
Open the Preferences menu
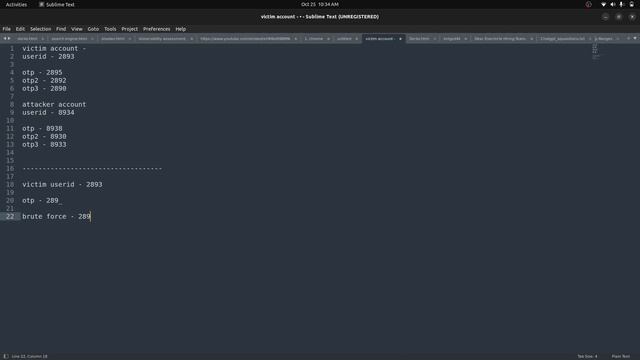(156, 29)
